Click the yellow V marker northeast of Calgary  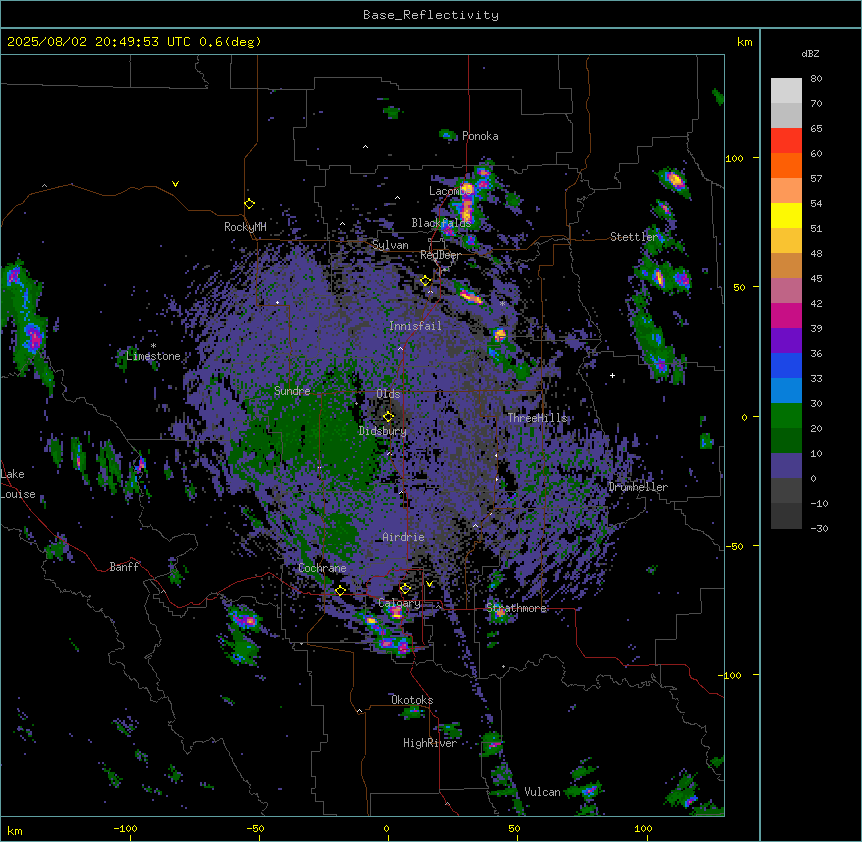click(x=429, y=584)
